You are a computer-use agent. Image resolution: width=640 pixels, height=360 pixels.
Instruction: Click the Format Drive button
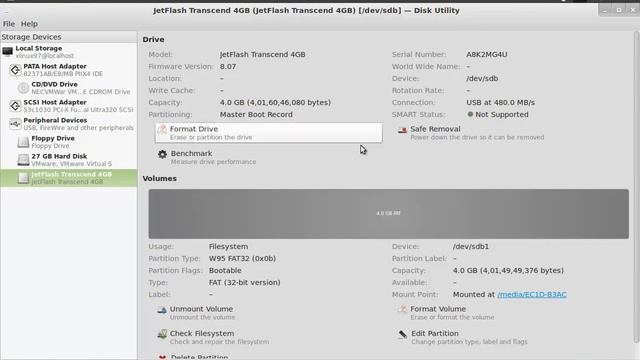(269, 133)
